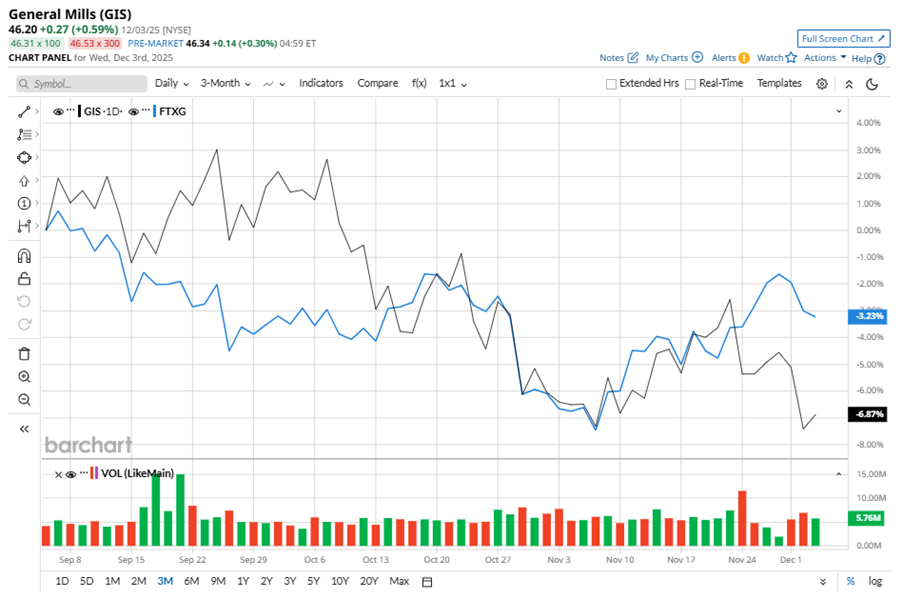Open the Help question mark icon
Screen dimensions: 902x599
(880, 59)
